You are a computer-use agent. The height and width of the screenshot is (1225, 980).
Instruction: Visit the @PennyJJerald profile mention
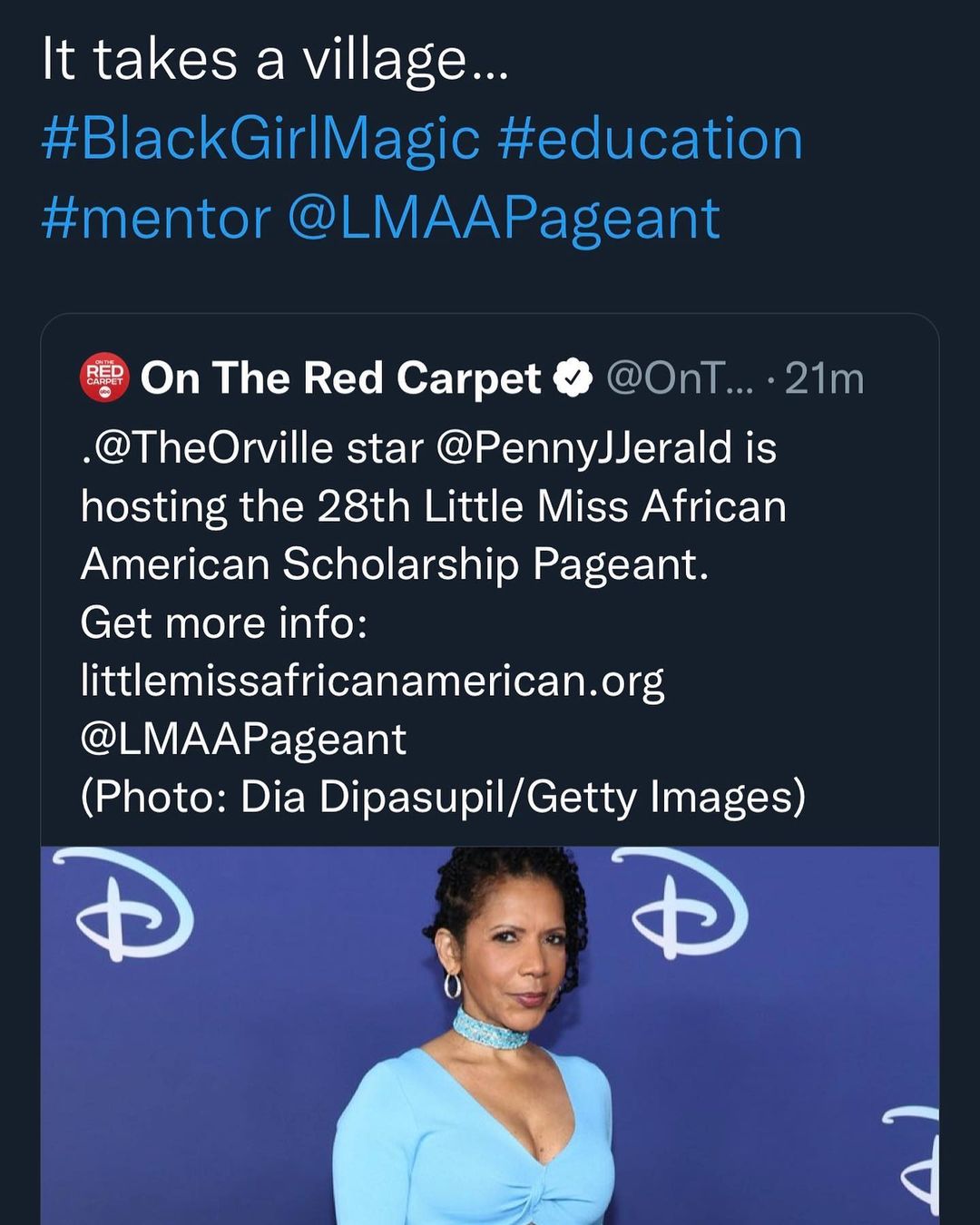[584, 447]
